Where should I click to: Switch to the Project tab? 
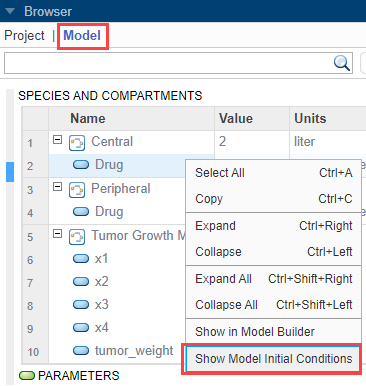click(x=24, y=35)
